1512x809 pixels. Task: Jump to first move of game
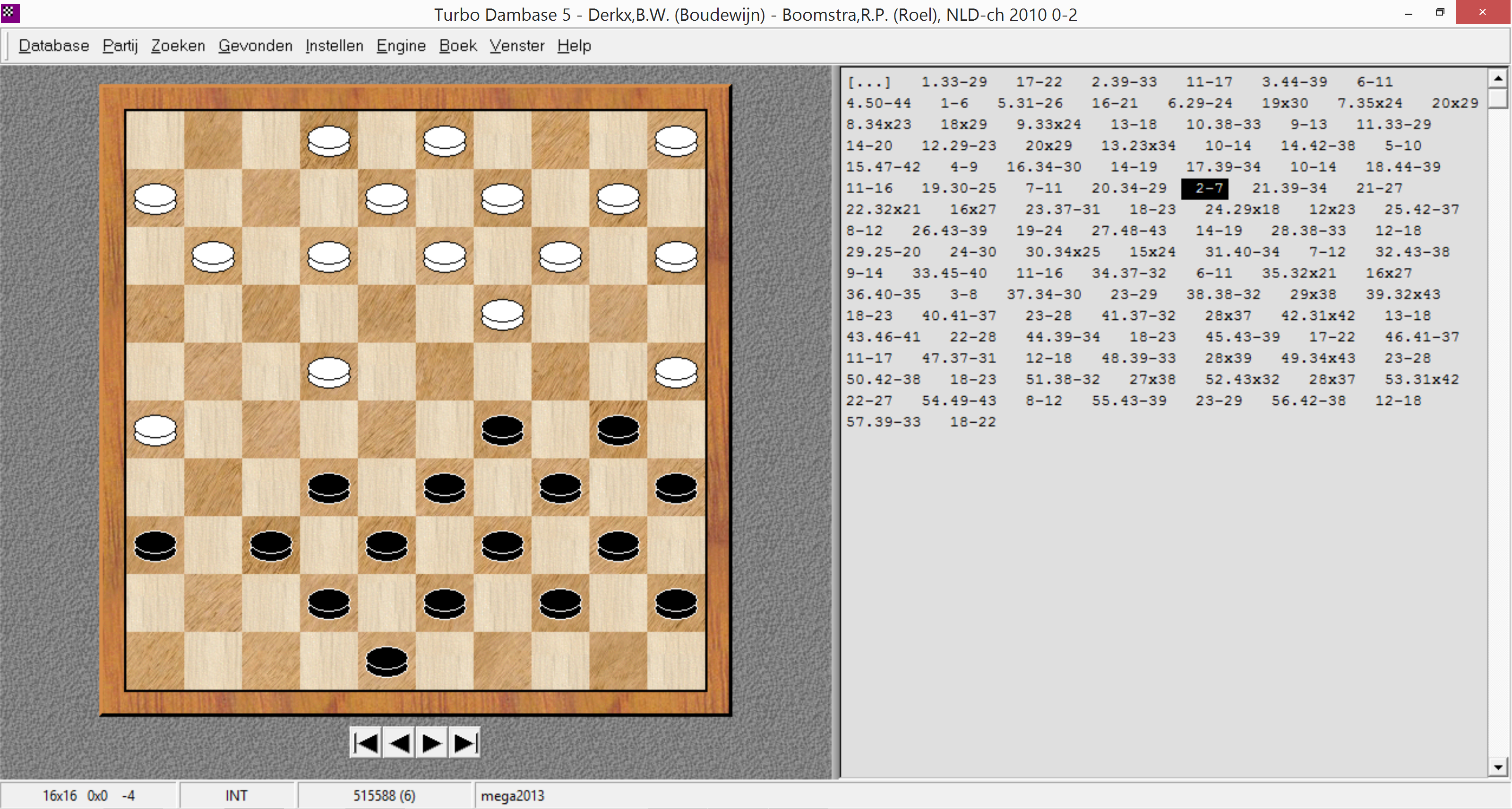coord(366,744)
